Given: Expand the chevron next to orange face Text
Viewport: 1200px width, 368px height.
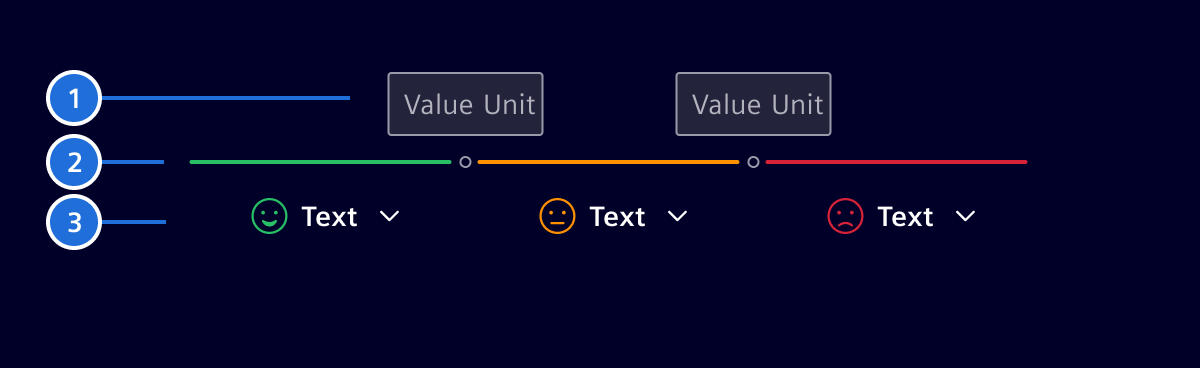Looking at the screenshot, I should (x=678, y=216).
